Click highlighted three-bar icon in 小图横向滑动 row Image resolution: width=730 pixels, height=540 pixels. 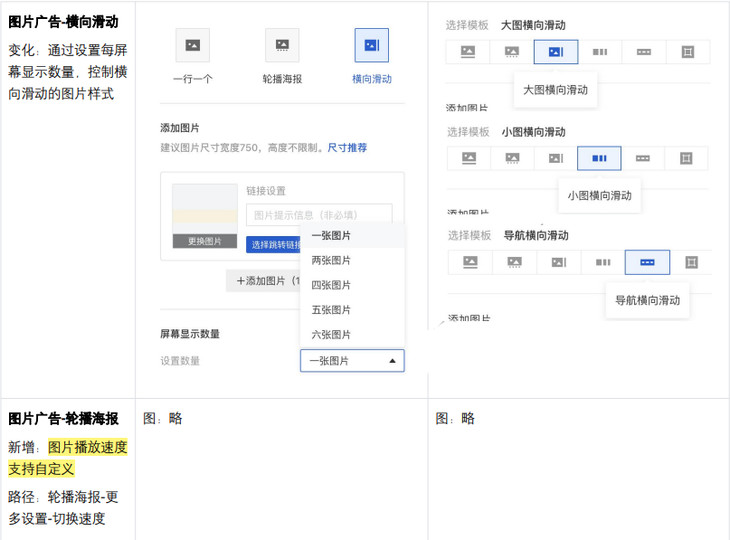click(x=599, y=158)
